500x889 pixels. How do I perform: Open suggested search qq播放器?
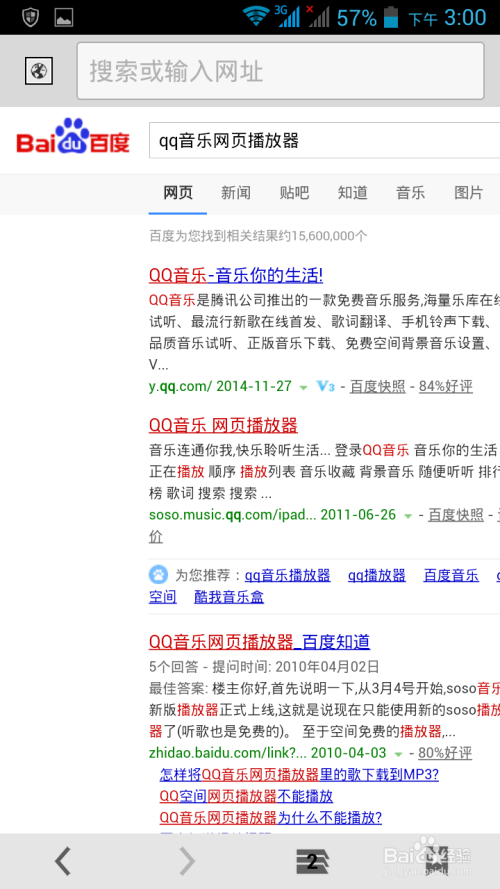tap(377, 575)
